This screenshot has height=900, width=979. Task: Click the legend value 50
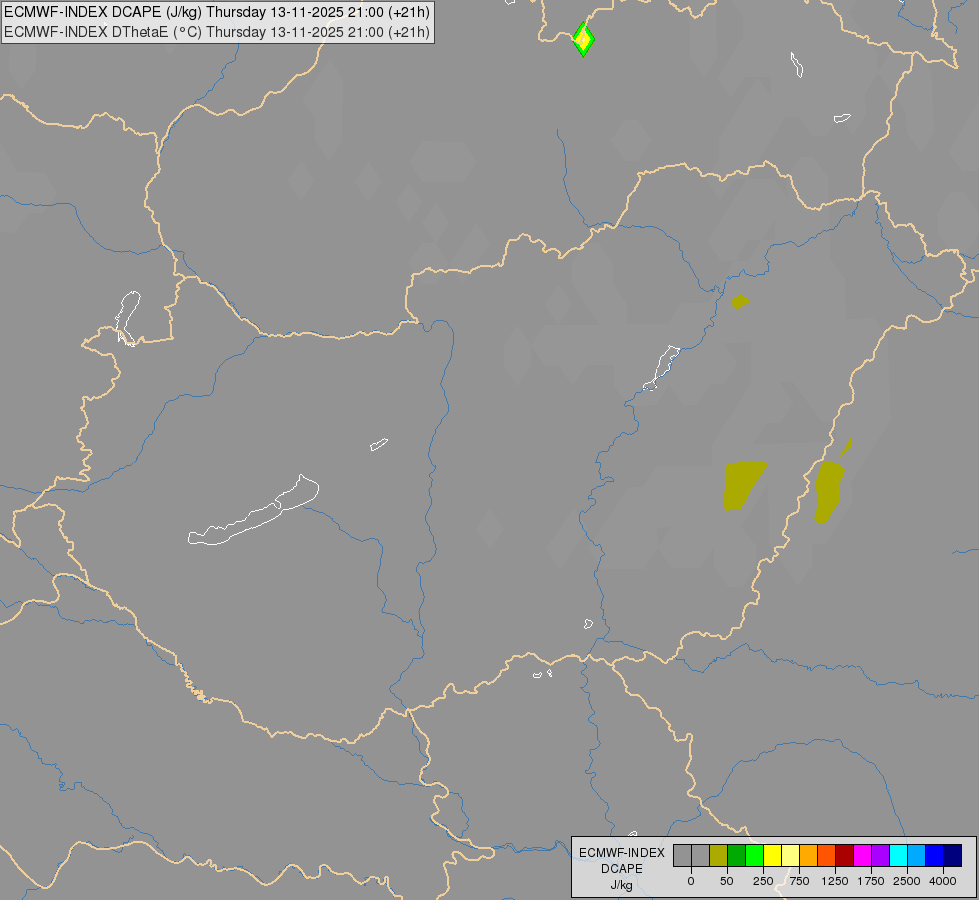coord(727,881)
